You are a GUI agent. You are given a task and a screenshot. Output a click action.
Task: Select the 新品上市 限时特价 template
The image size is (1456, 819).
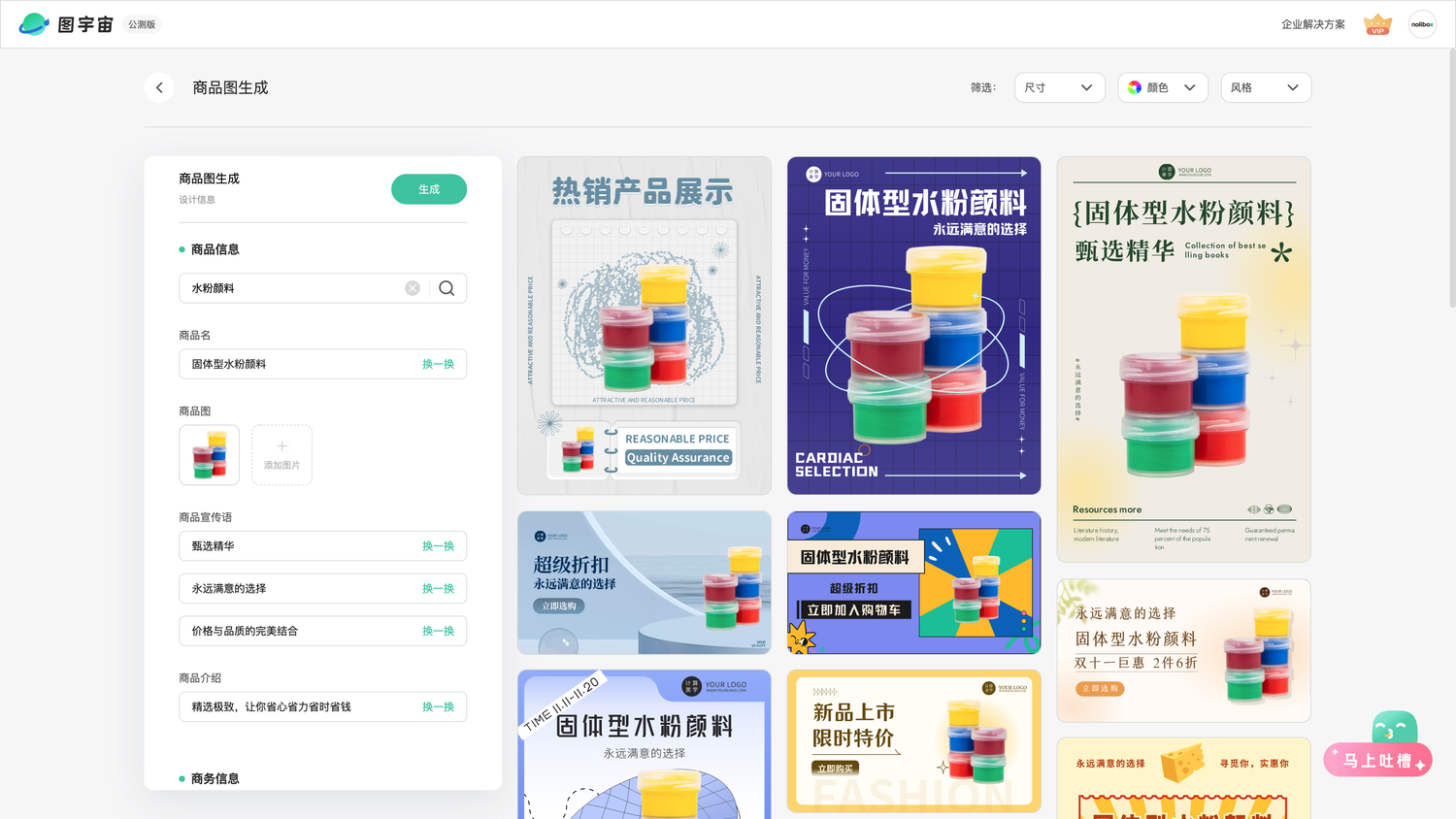click(x=914, y=740)
